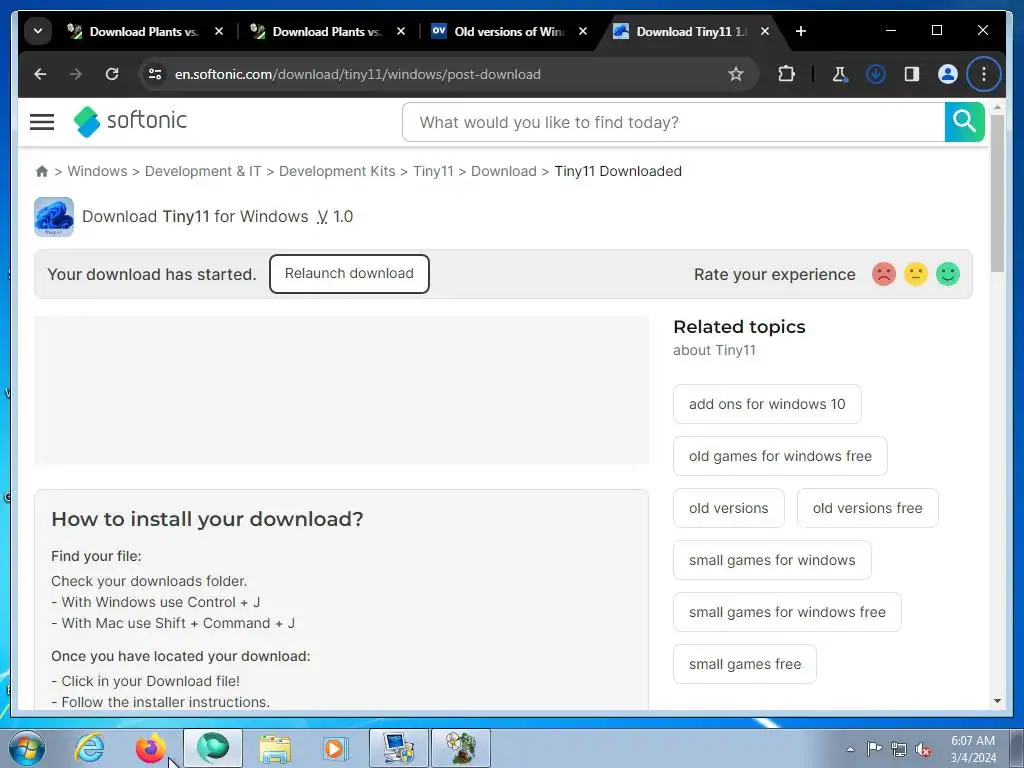This screenshot has height=768, width=1024.
Task: Click the muted volume tray icon
Action: pyautogui.click(x=923, y=749)
